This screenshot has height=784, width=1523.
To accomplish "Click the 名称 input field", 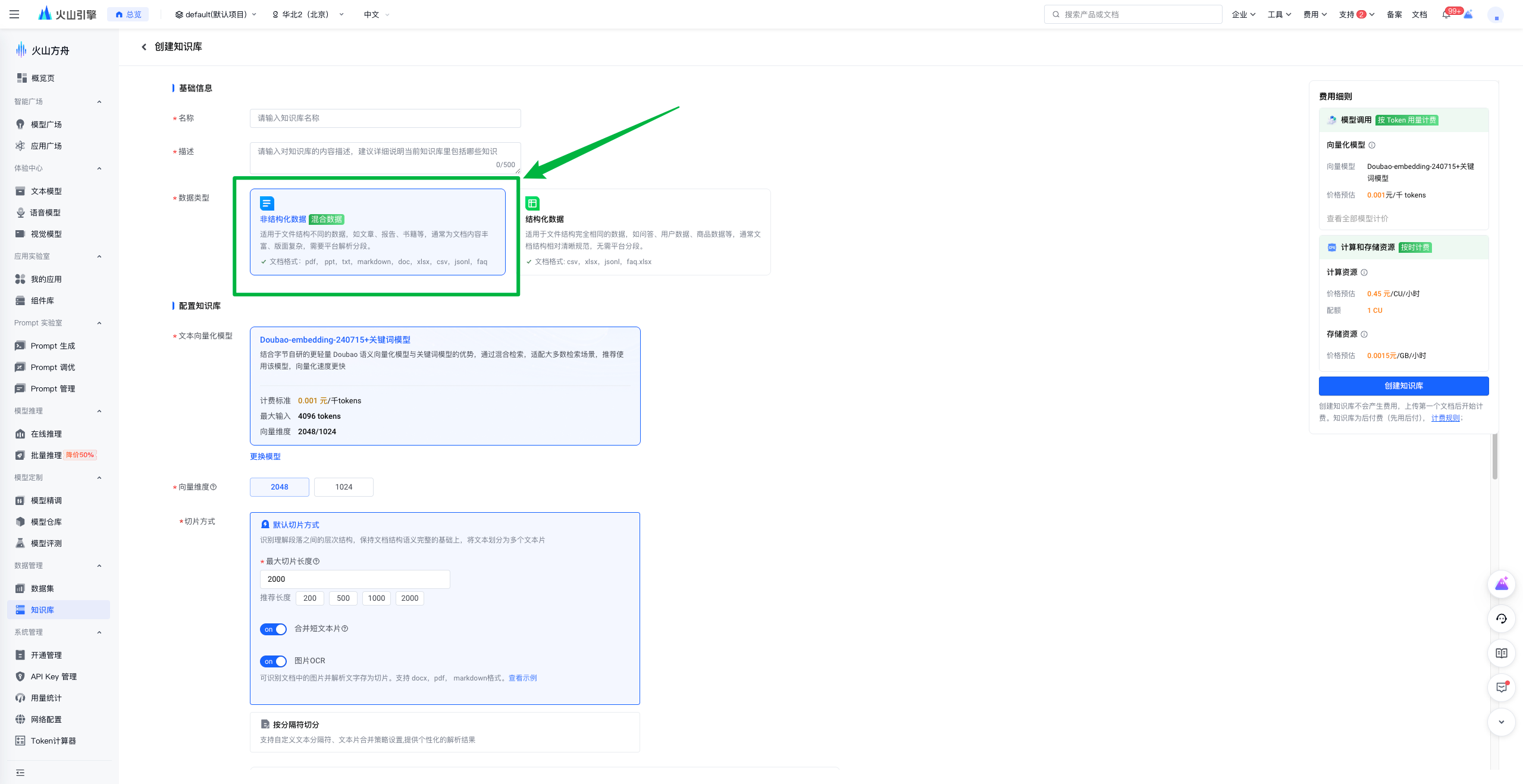I will pyautogui.click(x=386, y=118).
